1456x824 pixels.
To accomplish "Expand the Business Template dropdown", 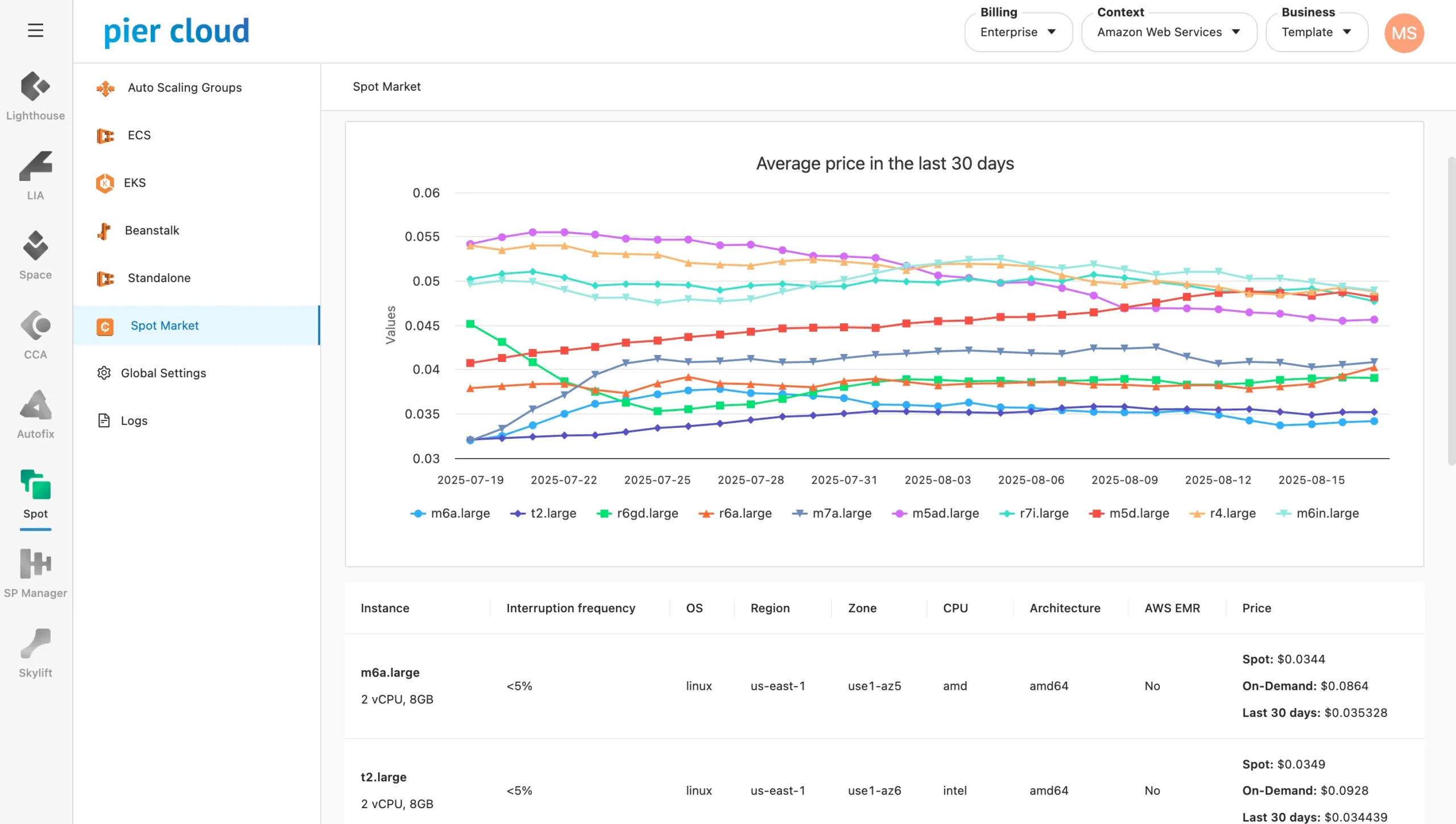I will click(1316, 32).
